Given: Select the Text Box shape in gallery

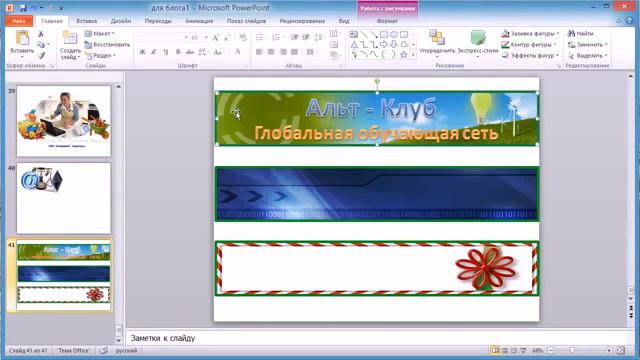Looking at the screenshot, I should coord(354,34).
